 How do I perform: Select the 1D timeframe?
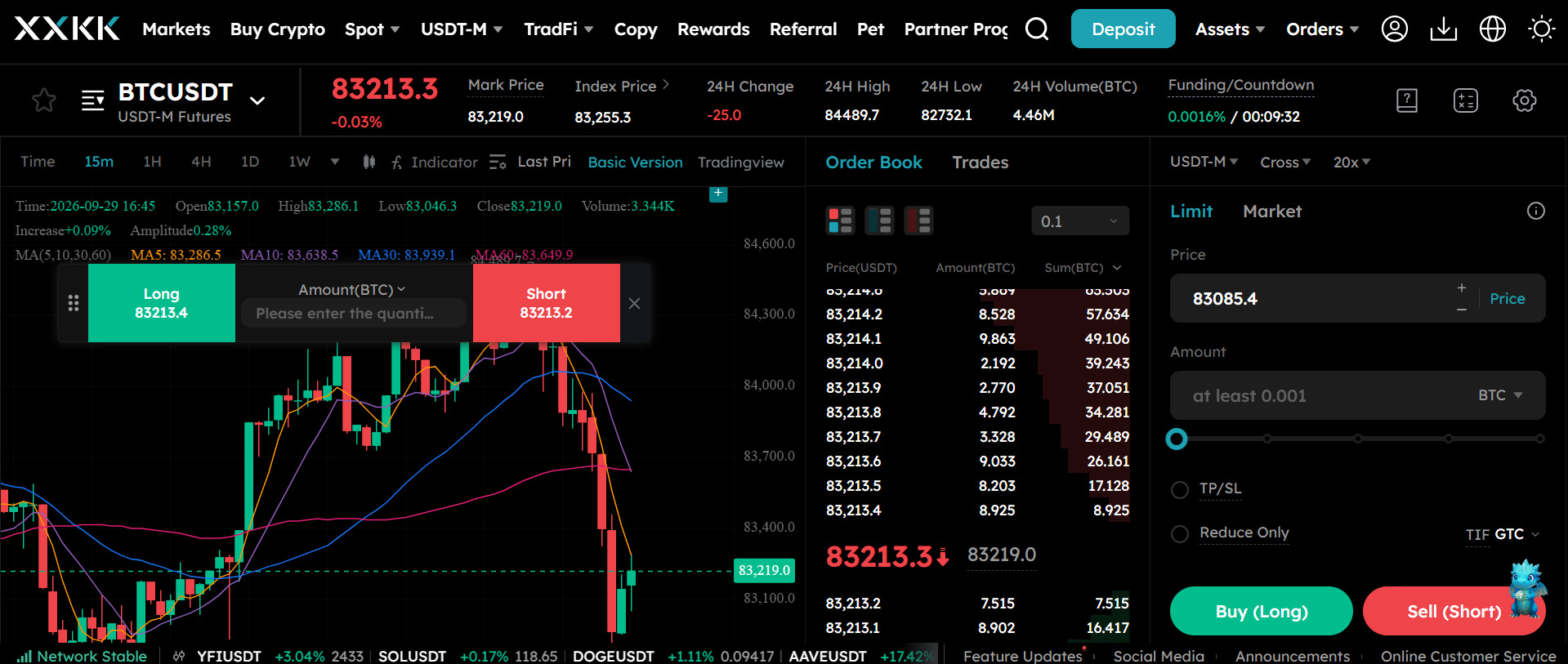coord(250,162)
